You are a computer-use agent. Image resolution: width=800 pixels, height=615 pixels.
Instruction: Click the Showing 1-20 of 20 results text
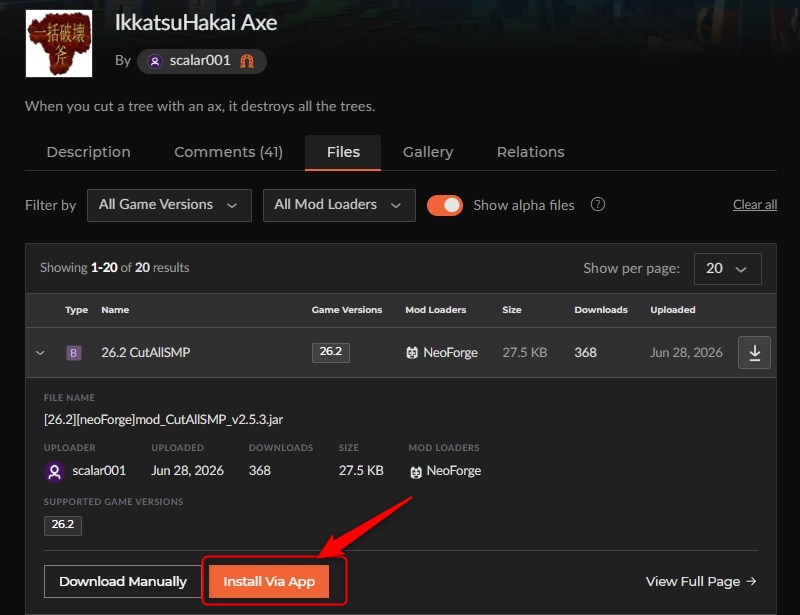(115, 267)
